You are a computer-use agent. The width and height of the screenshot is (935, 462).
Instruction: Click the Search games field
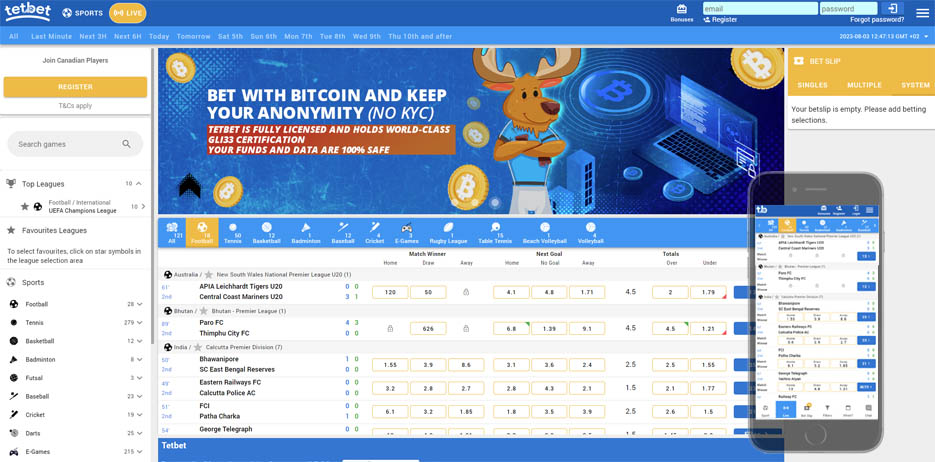click(75, 144)
